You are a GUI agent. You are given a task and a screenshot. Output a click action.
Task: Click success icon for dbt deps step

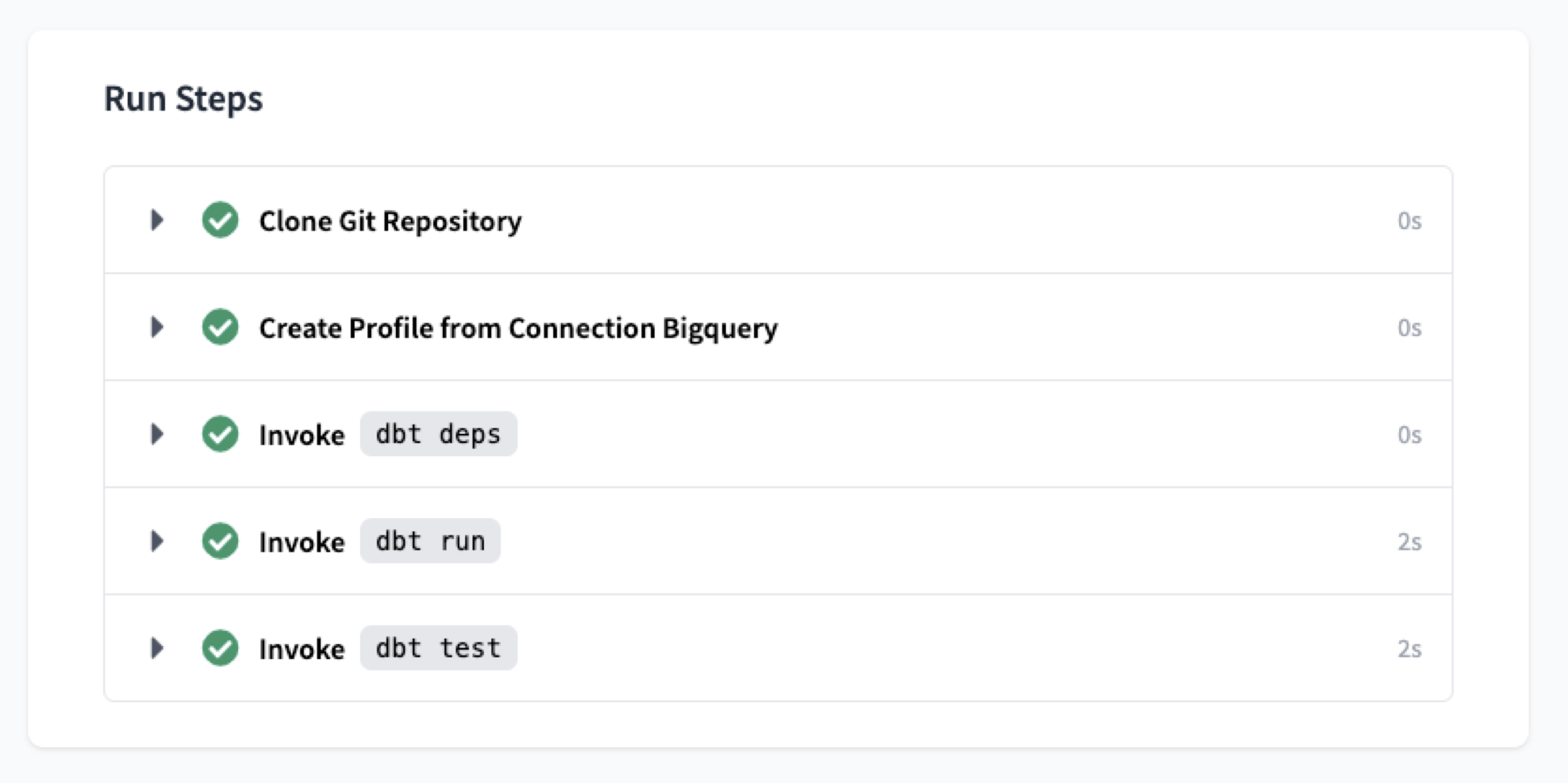coord(220,435)
